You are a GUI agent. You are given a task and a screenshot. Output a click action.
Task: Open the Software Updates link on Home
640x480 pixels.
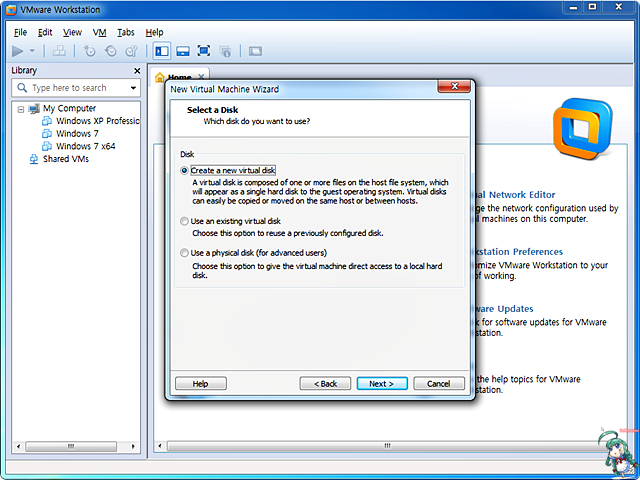pyautogui.click(x=504, y=309)
